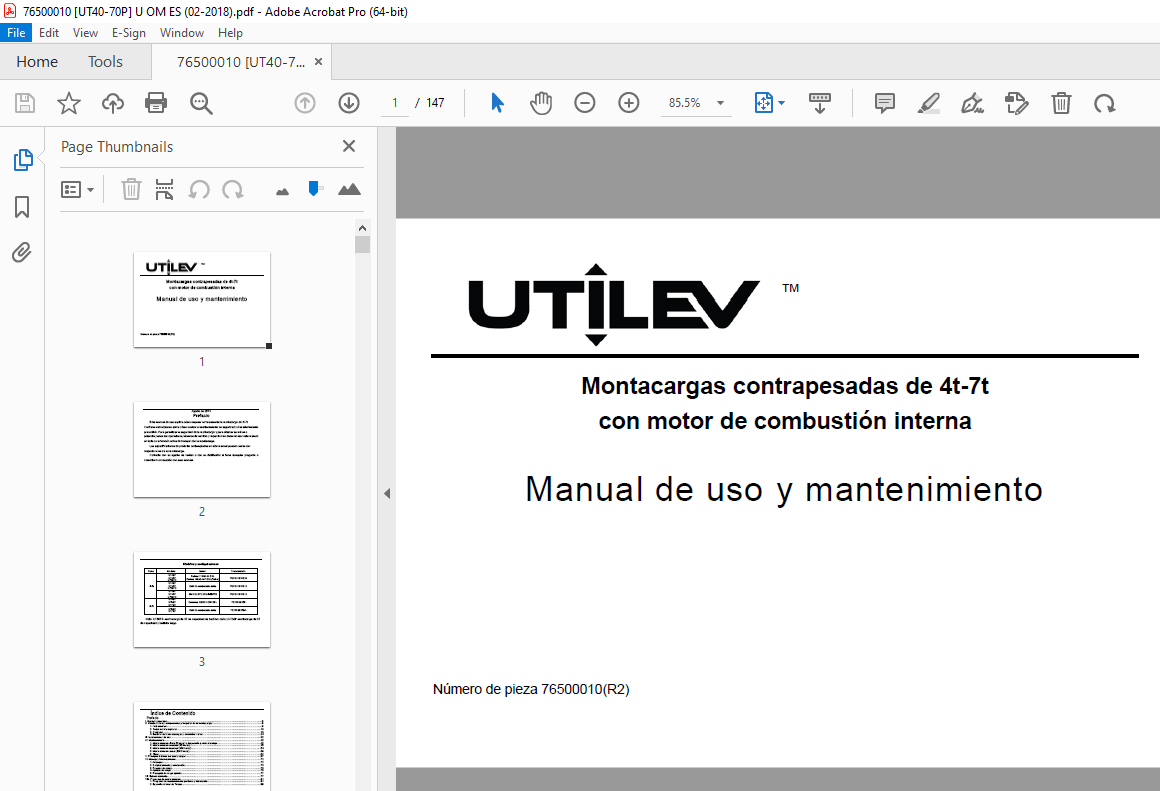Click thumbnails scrollbar up arrow
This screenshot has width=1160, height=791.
[362, 227]
